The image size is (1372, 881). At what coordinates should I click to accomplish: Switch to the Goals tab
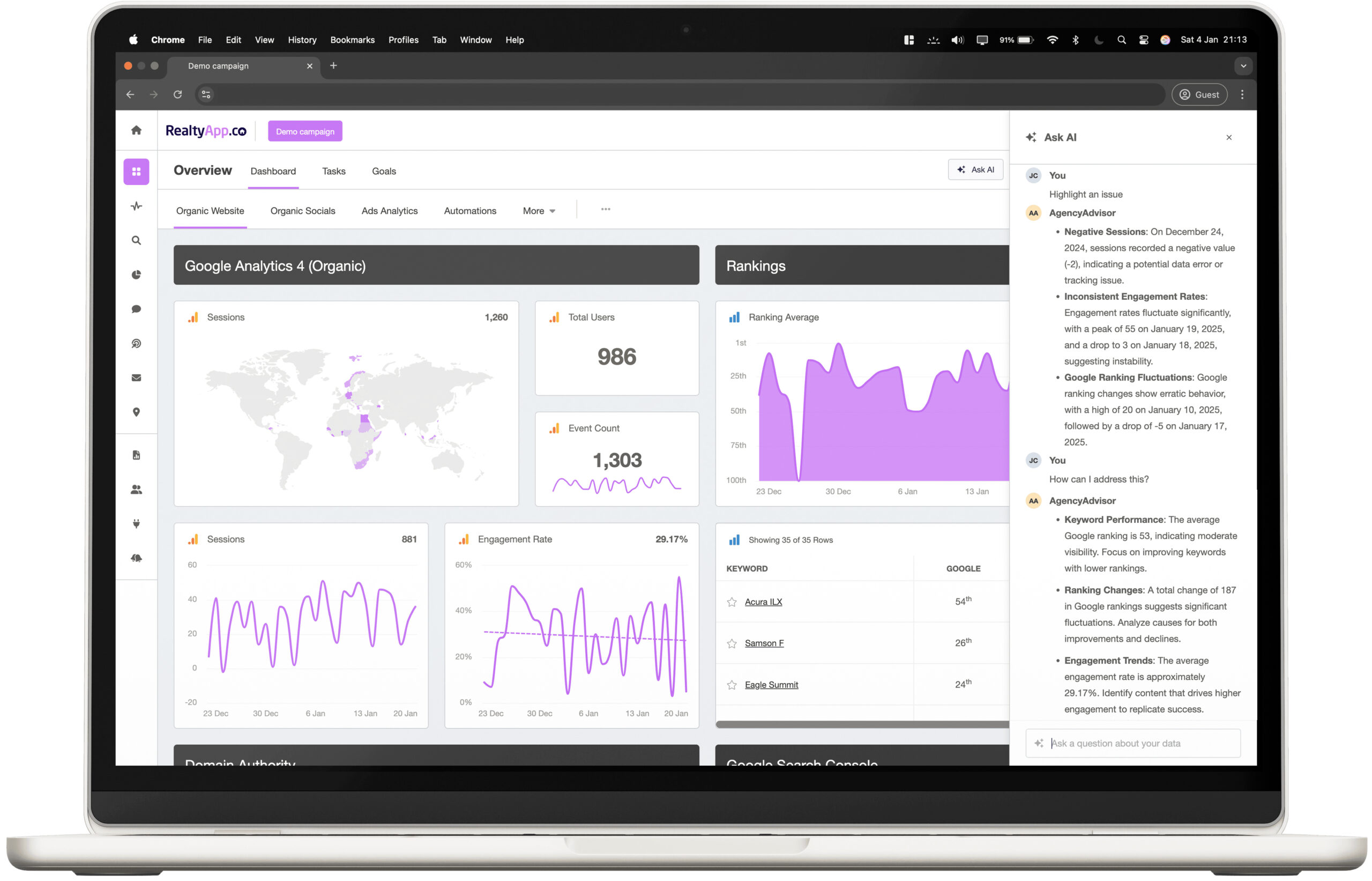pos(384,171)
